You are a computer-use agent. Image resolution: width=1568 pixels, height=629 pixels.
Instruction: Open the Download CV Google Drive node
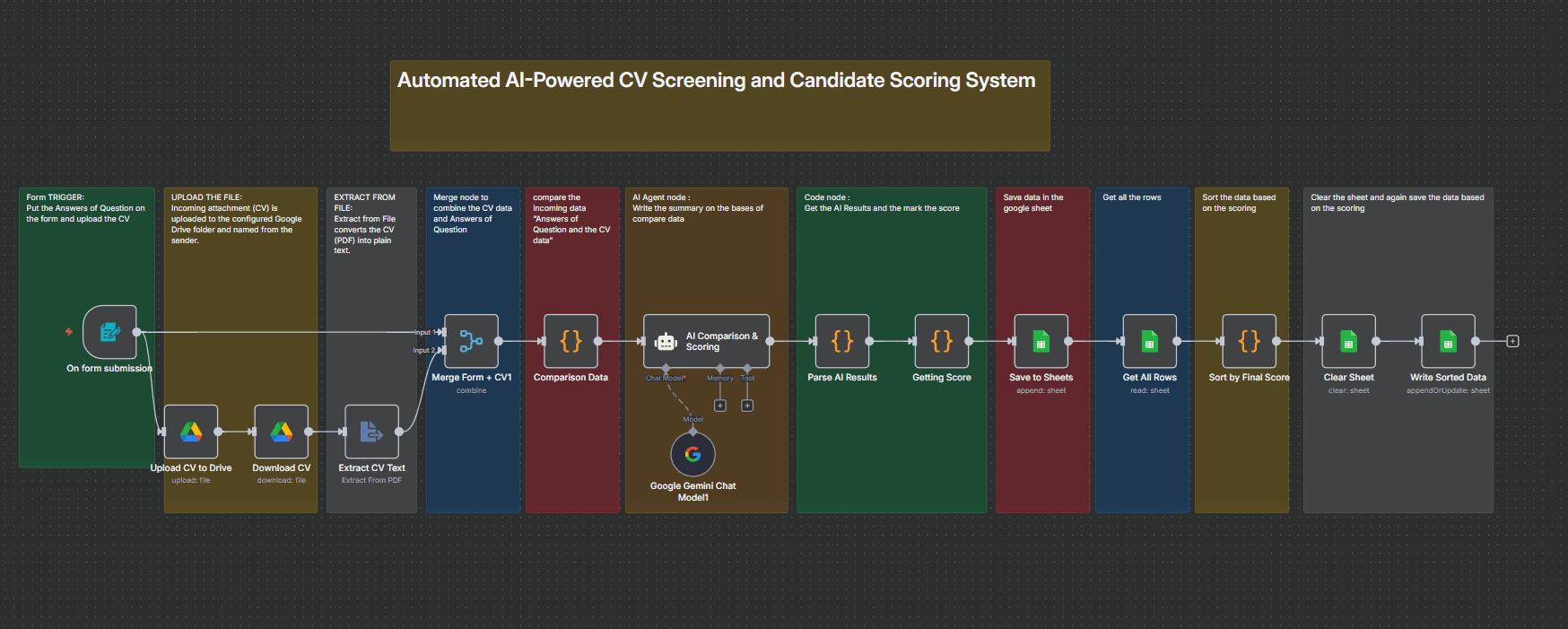tap(282, 432)
